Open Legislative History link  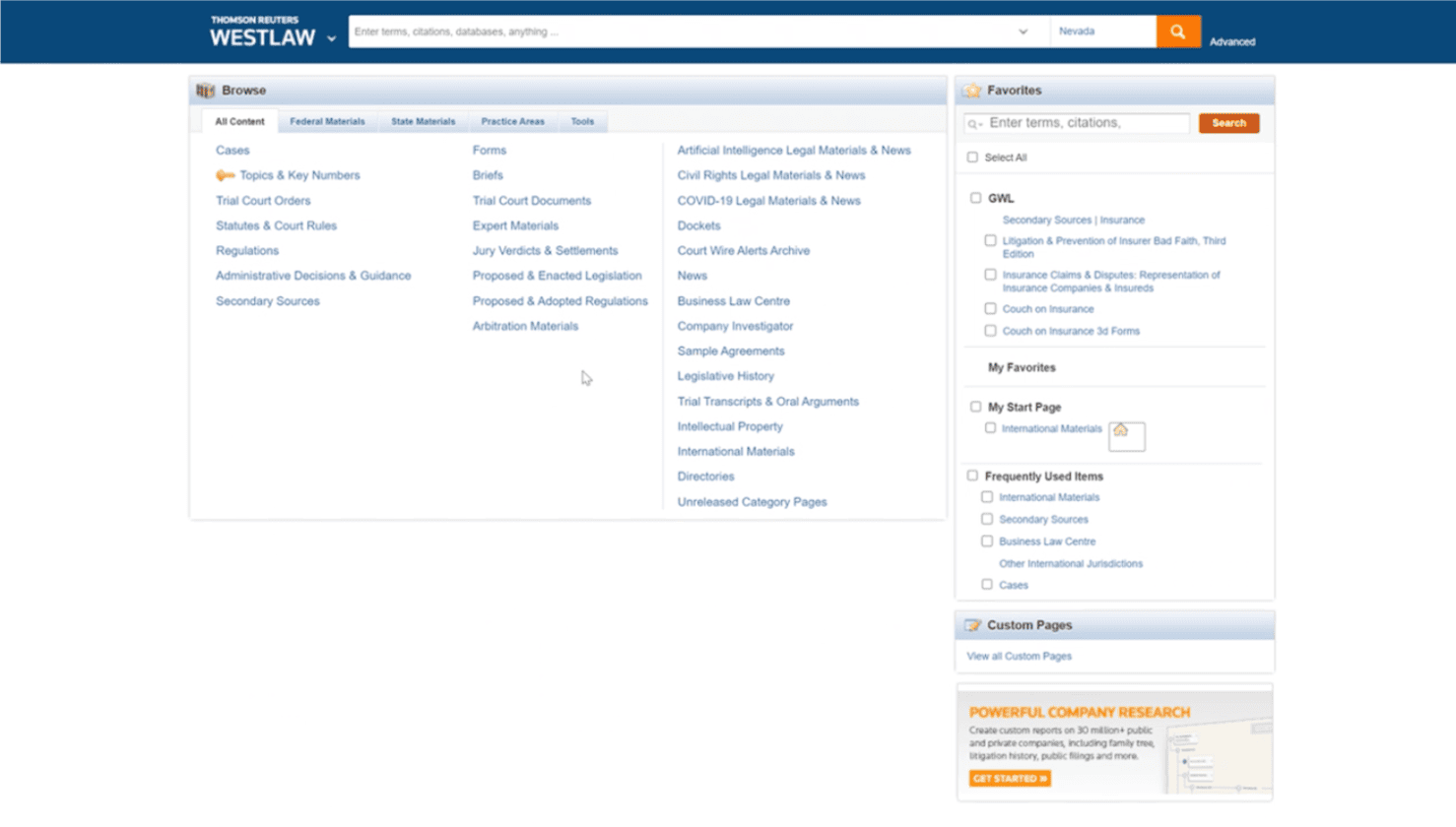[726, 376]
